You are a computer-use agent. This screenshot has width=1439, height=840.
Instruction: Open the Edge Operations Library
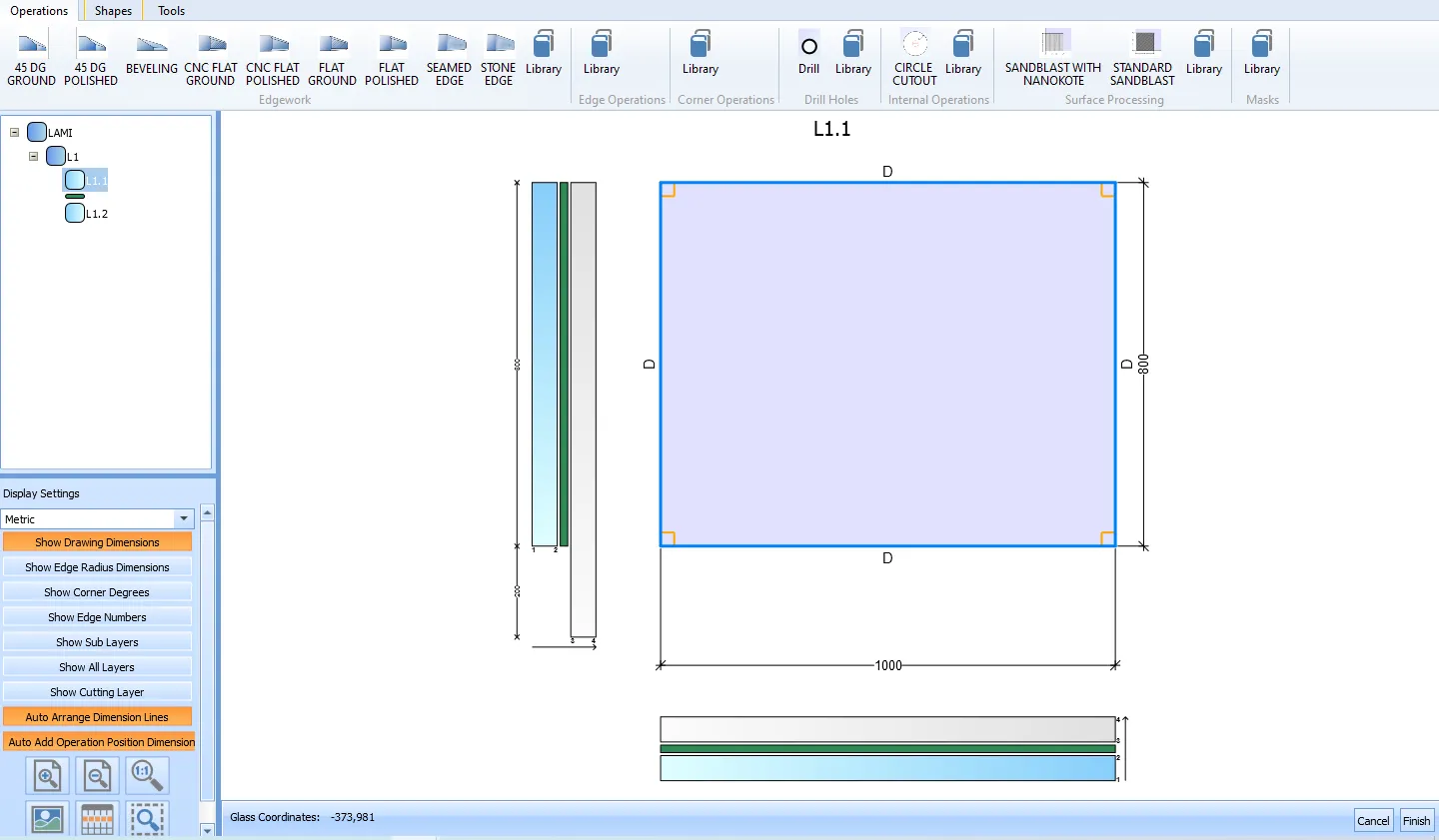(x=602, y=54)
